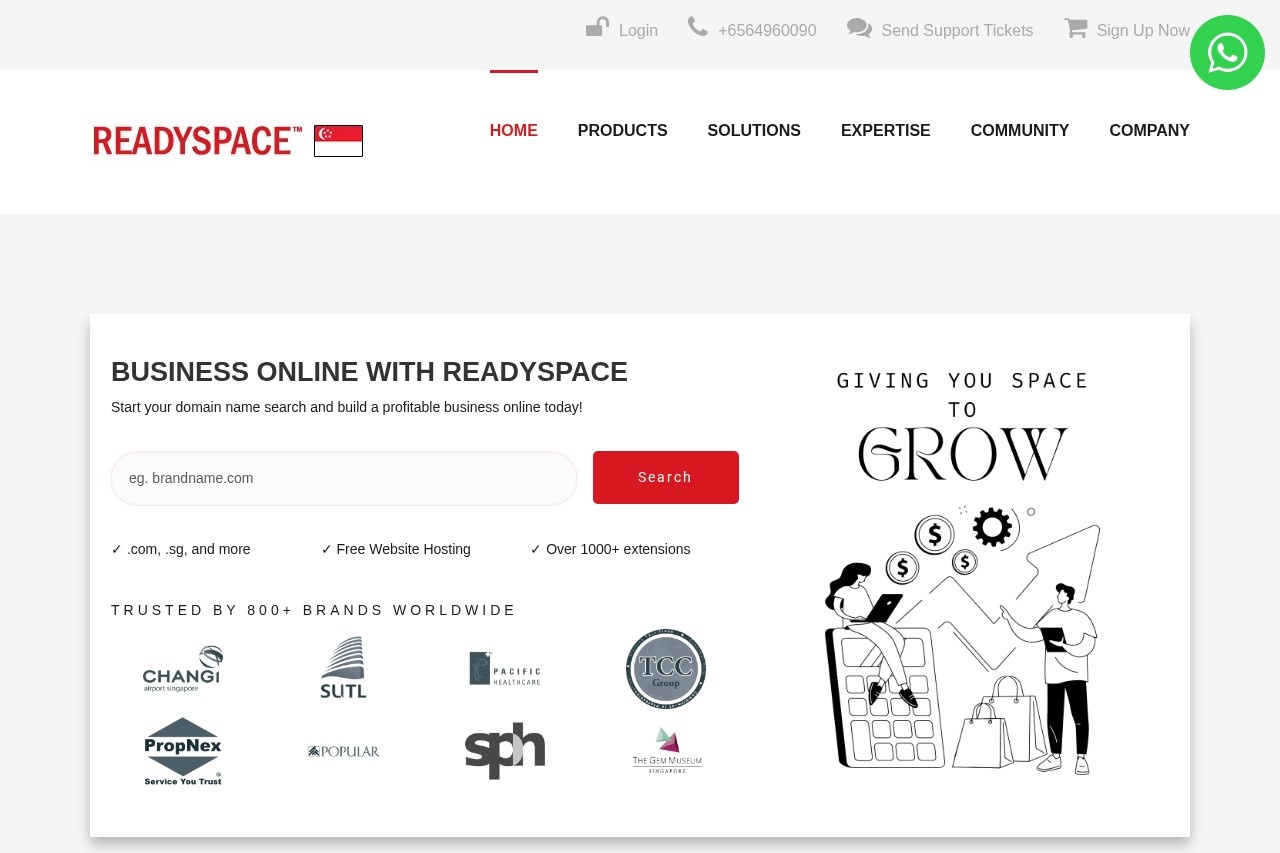Viewport: 1280px width, 853px height.
Task: Open WhatsApp chat via the green icon
Action: (1227, 52)
